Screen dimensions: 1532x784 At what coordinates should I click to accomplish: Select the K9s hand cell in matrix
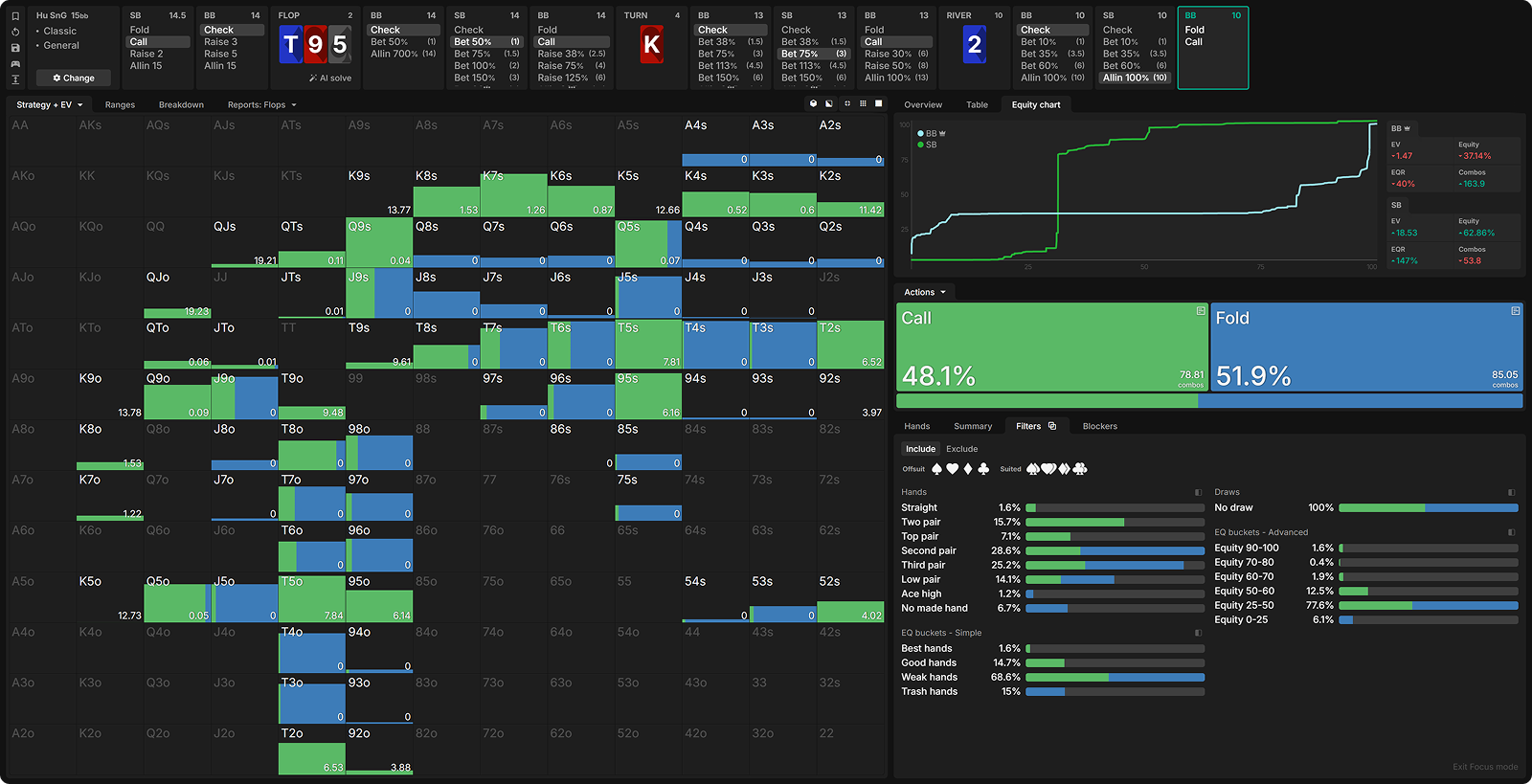[378, 191]
